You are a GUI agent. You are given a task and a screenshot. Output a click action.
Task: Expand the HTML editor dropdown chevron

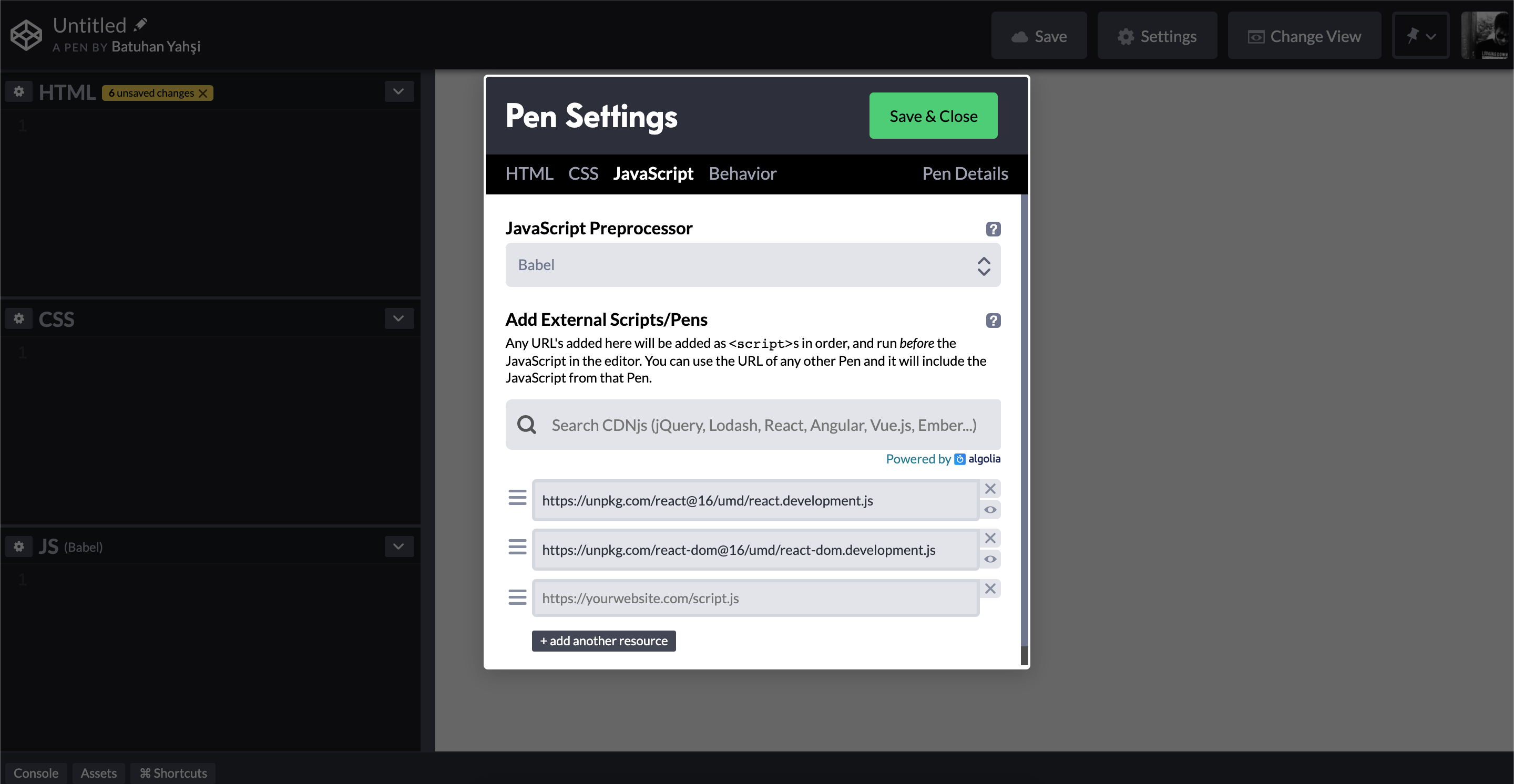[x=398, y=91]
